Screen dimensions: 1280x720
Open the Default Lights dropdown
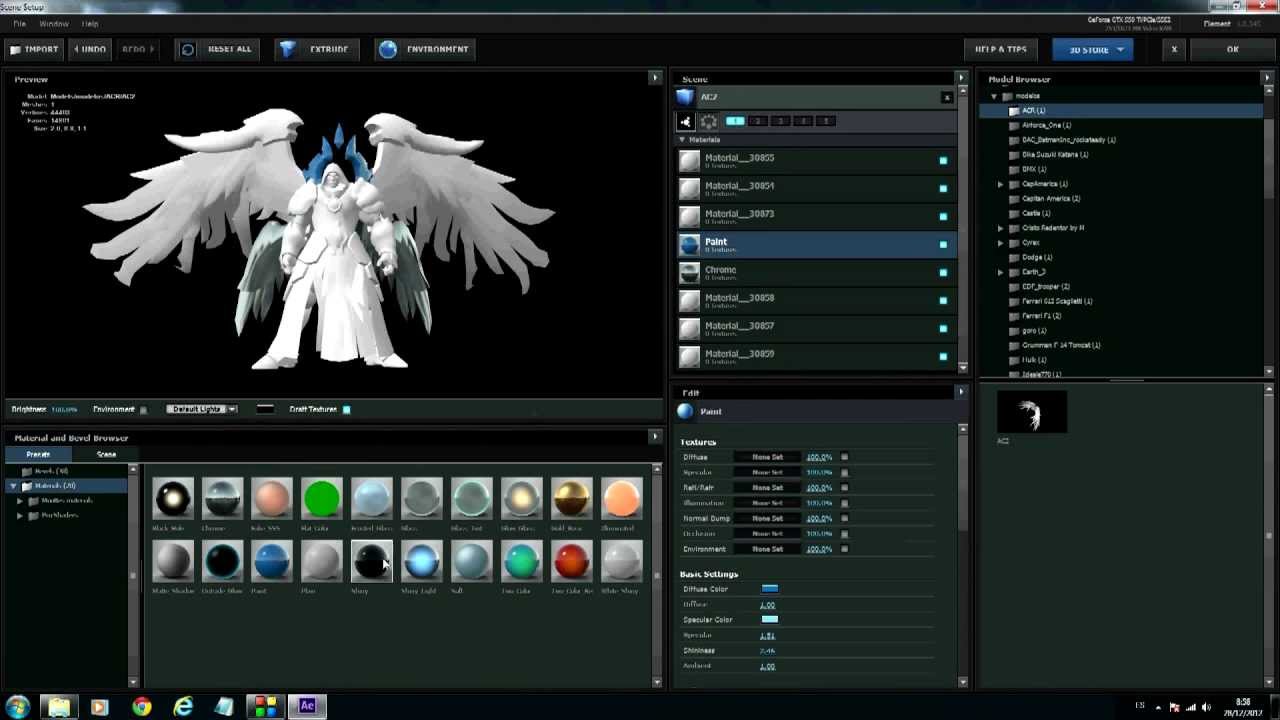tap(202, 409)
